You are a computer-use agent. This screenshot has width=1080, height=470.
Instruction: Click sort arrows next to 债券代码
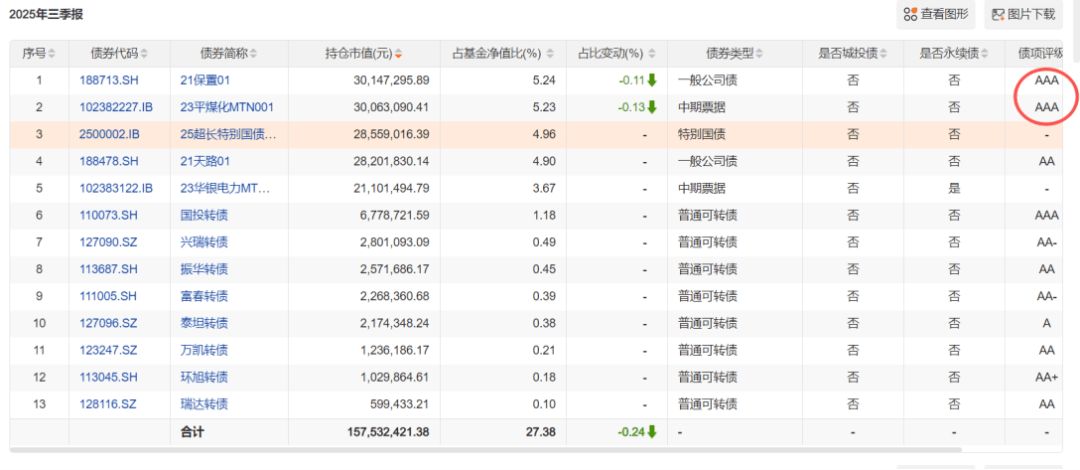[143, 54]
